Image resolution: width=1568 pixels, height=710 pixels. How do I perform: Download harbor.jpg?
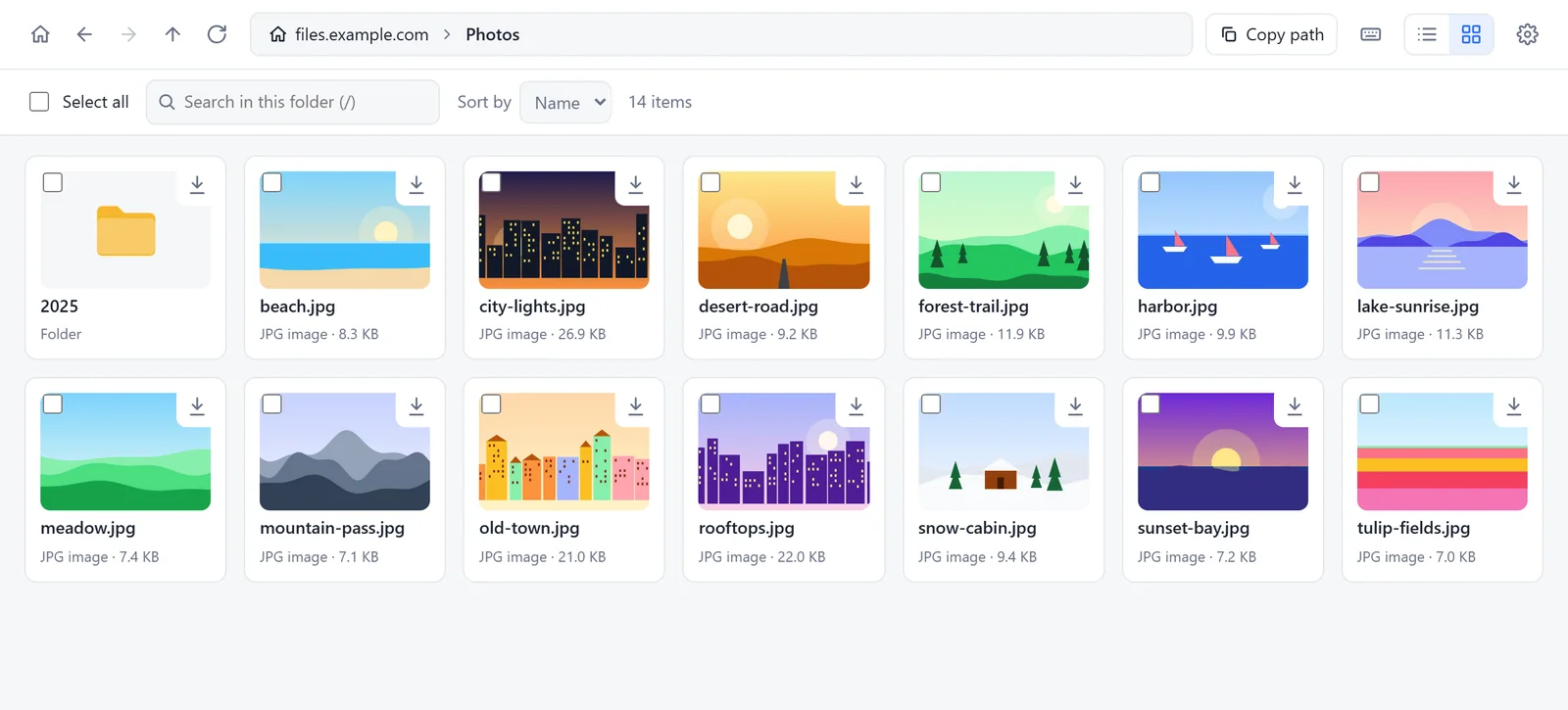[x=1295, y=184]
